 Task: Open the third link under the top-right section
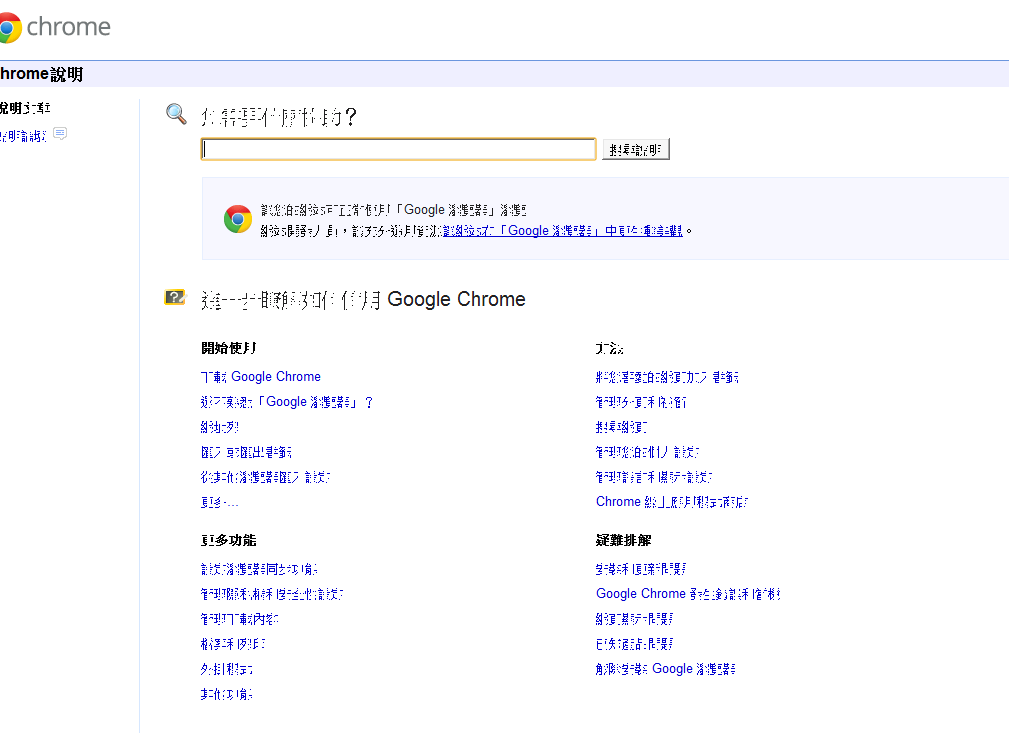click(622, 427)
